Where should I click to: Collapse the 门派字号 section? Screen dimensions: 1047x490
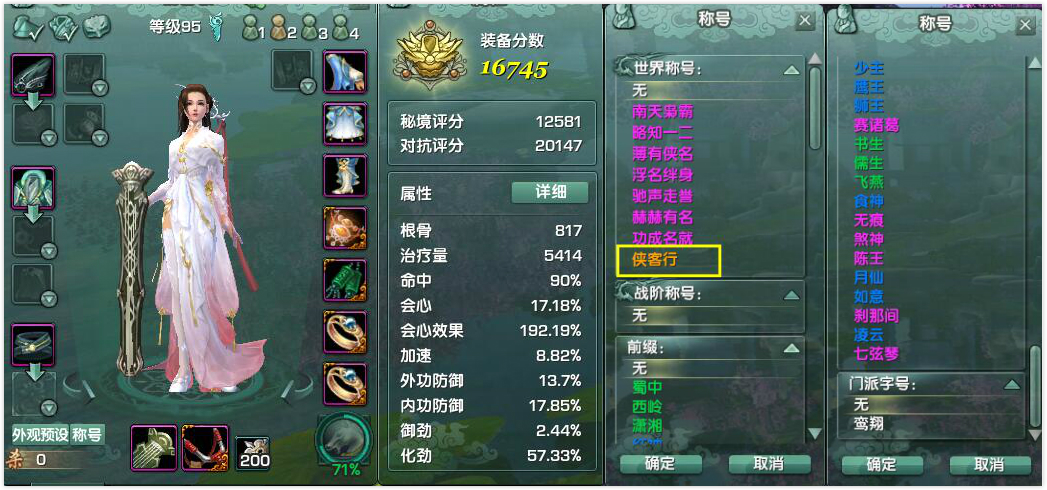(1012, 385)
